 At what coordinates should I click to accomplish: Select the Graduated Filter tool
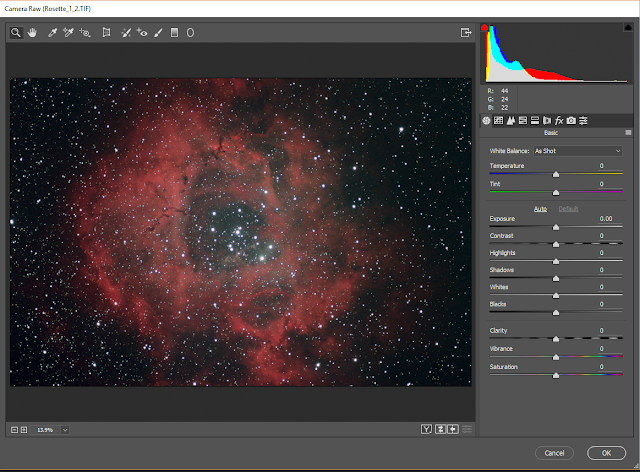click(174, 33)
